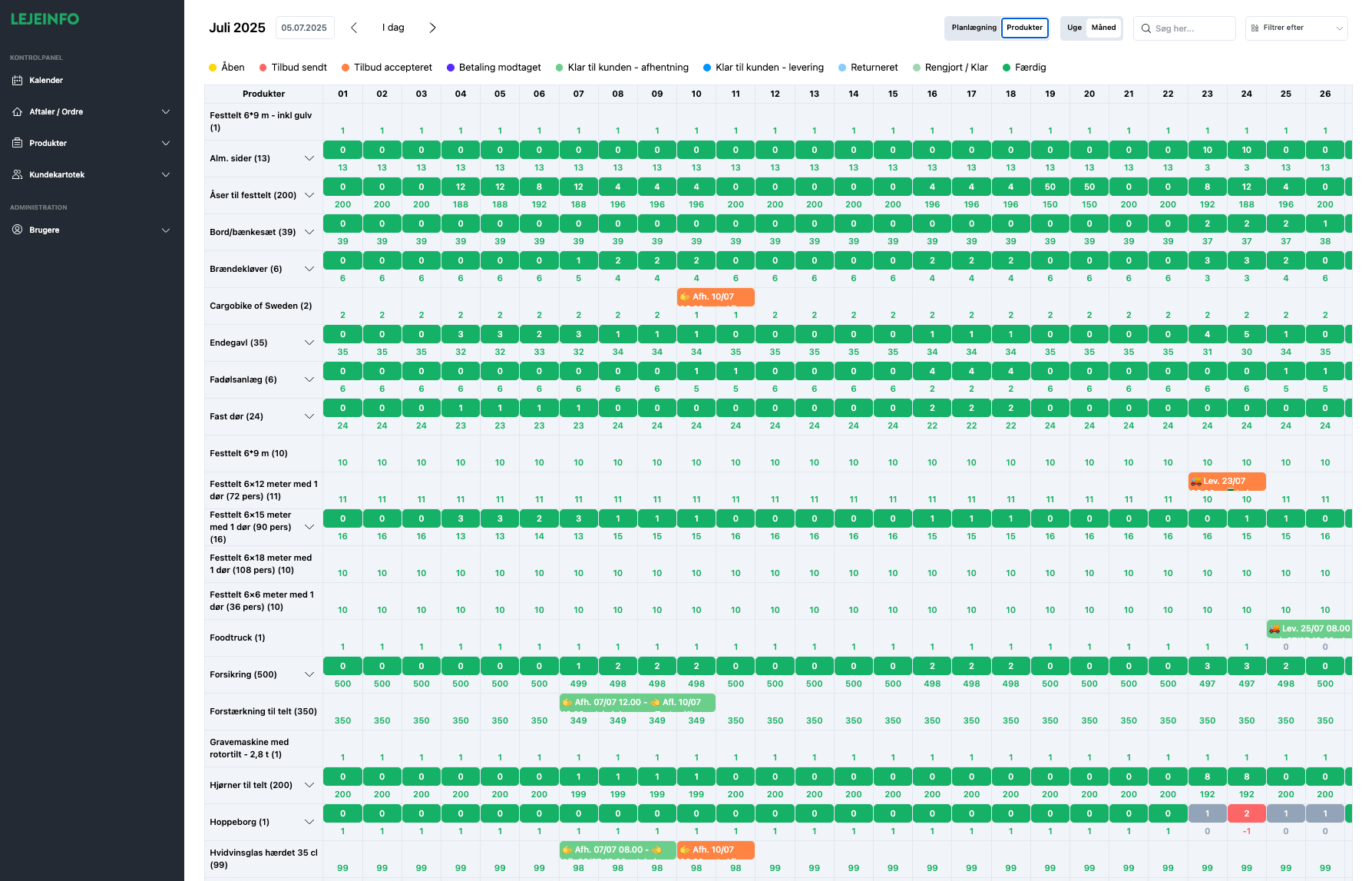Click the yellow Åben status dot
The width and height of the screenshot is (1372, 881).
coord(213,68)
